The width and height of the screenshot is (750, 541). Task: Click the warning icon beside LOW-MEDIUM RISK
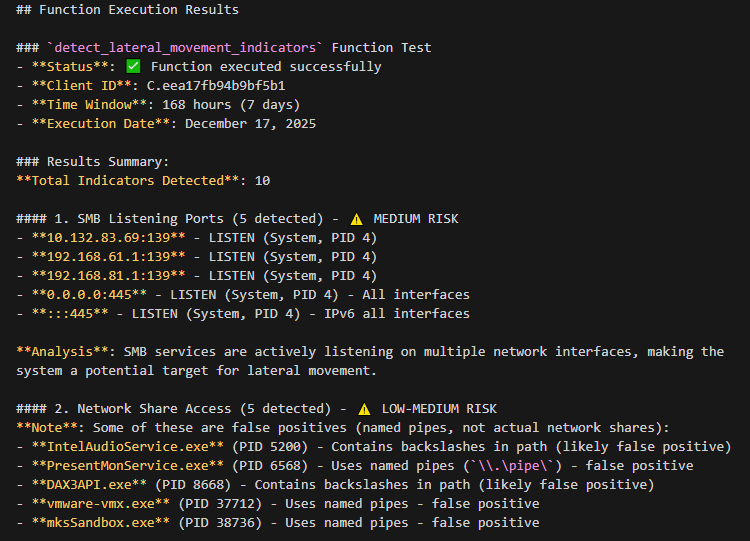(364, 409)
